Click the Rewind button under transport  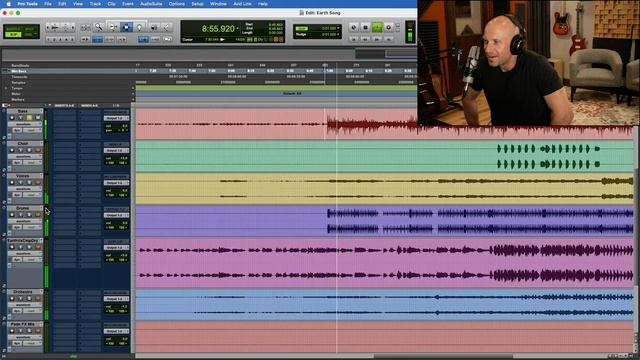[x=365, y=40]
